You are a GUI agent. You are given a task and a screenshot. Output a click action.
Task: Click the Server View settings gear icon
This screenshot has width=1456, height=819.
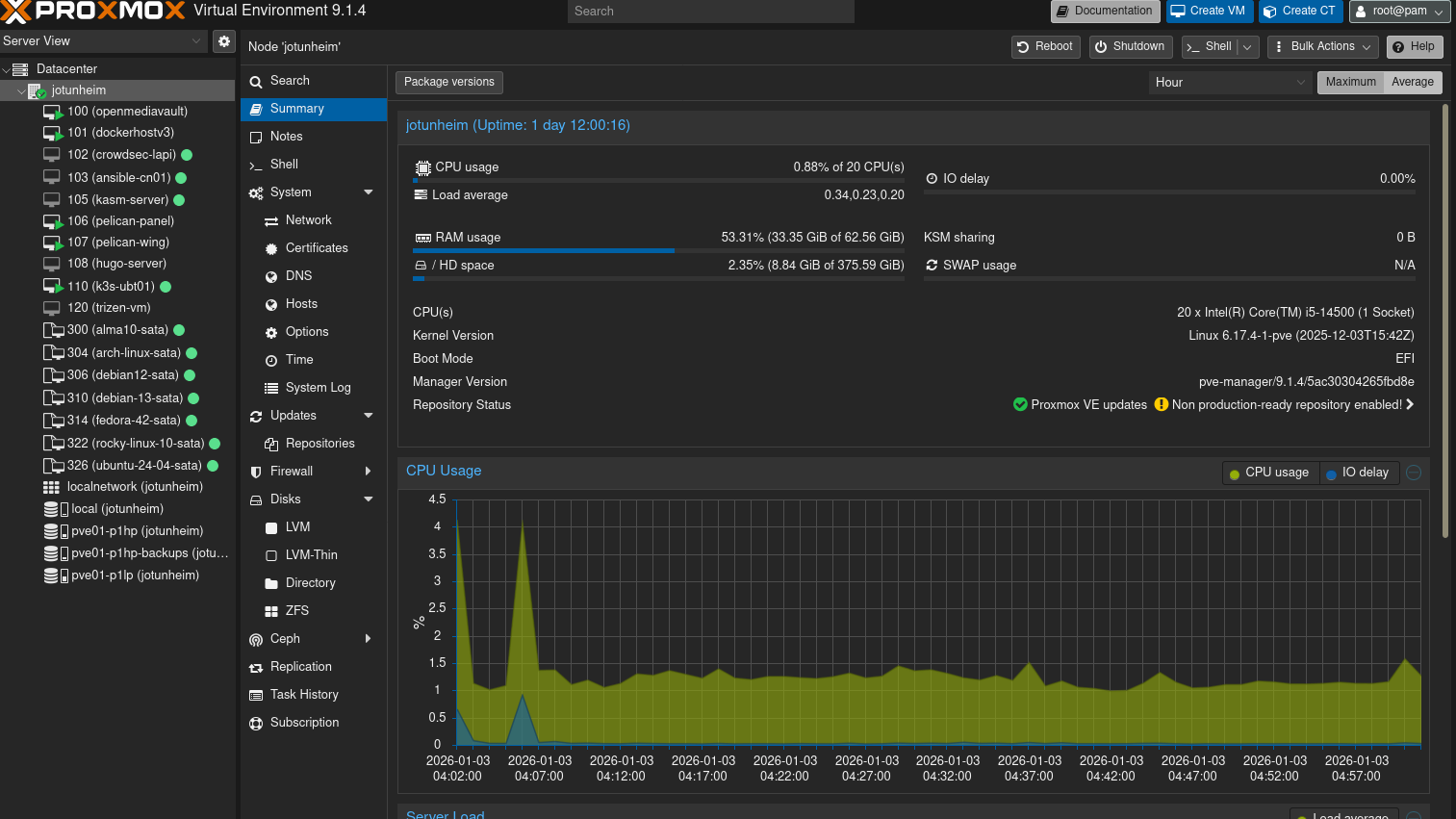pos(223,41)
